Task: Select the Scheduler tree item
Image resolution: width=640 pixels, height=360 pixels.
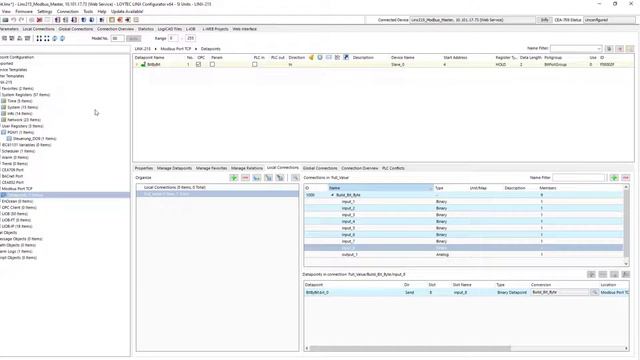Action: [x=18, y=151]
